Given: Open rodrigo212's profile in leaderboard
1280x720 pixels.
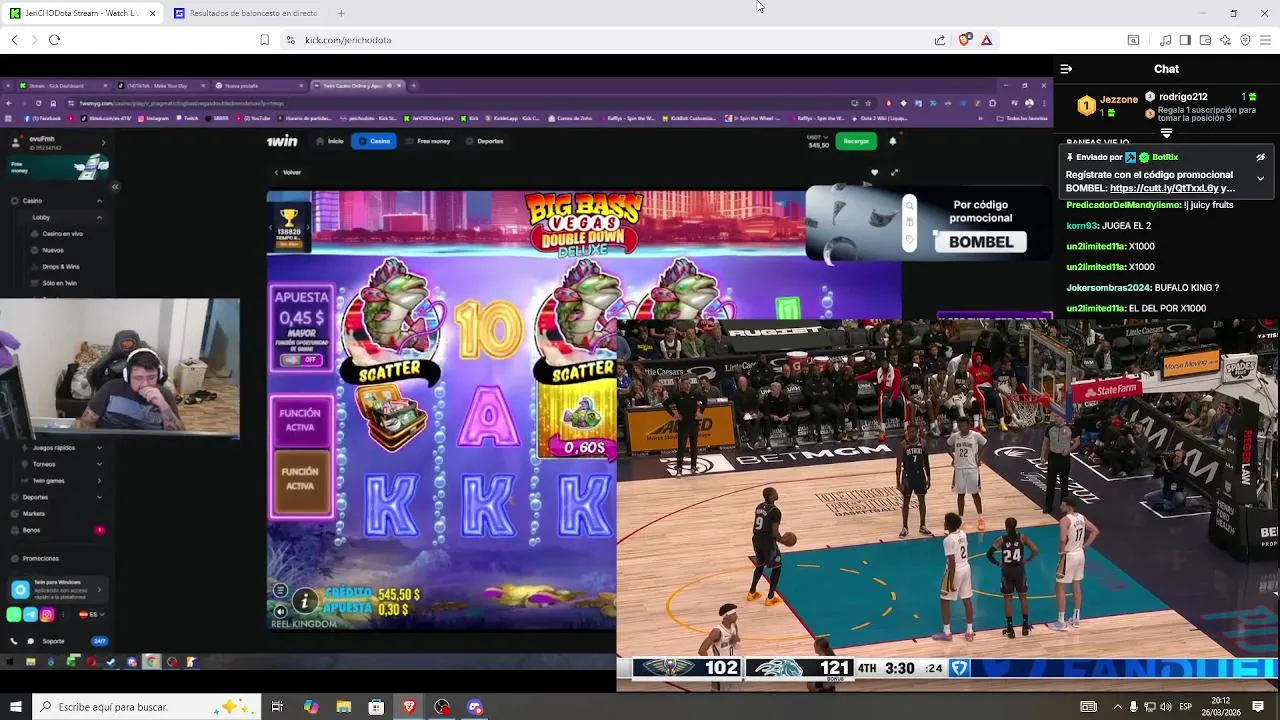Looking at the screenshot, I should click(1183, 97).
